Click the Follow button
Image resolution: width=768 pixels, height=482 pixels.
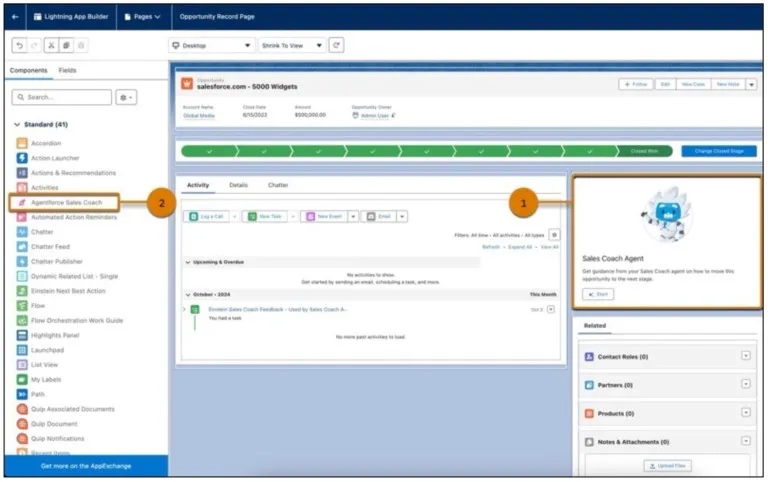[636, 85]
